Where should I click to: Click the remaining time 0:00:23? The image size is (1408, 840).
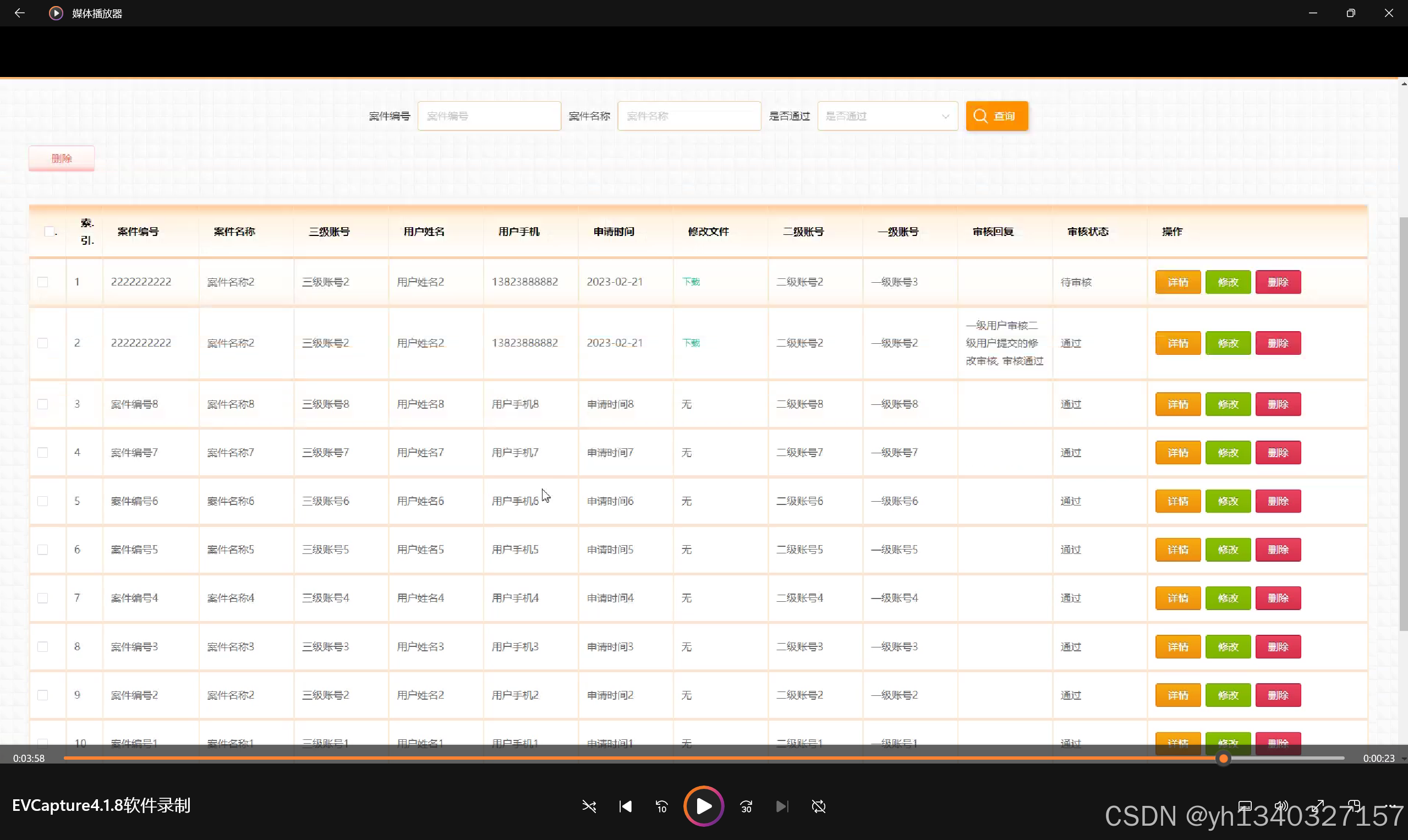[1378, 759]
